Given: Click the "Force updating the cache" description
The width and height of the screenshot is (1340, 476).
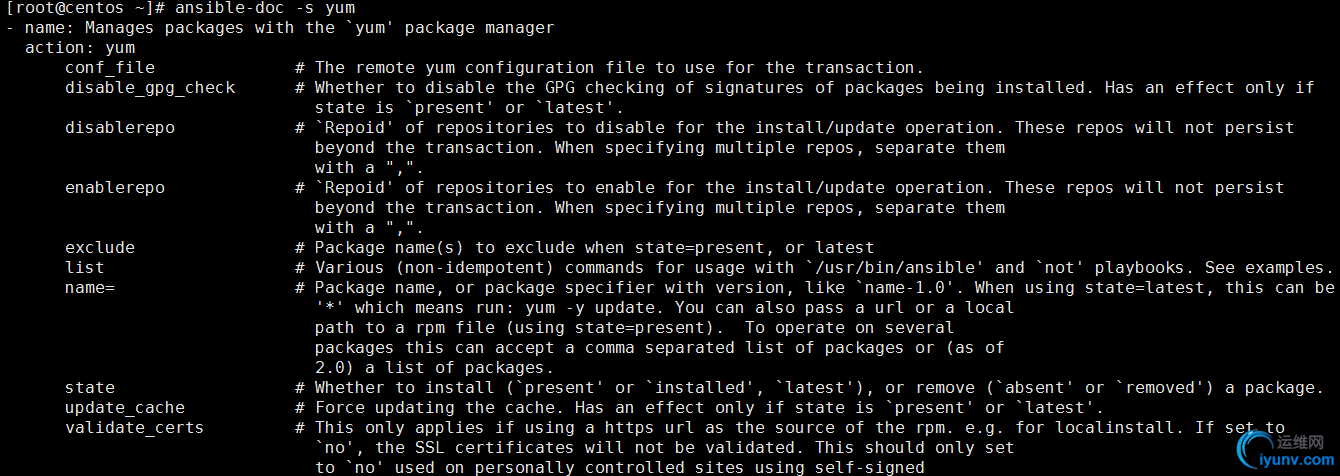Looking at the screenshot, I should (x=435, y=408).
